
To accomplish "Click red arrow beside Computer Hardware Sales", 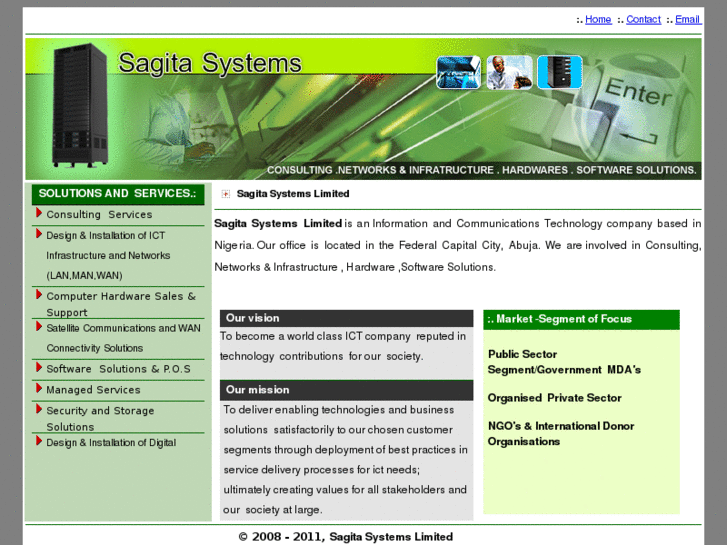I will (39, 295).
